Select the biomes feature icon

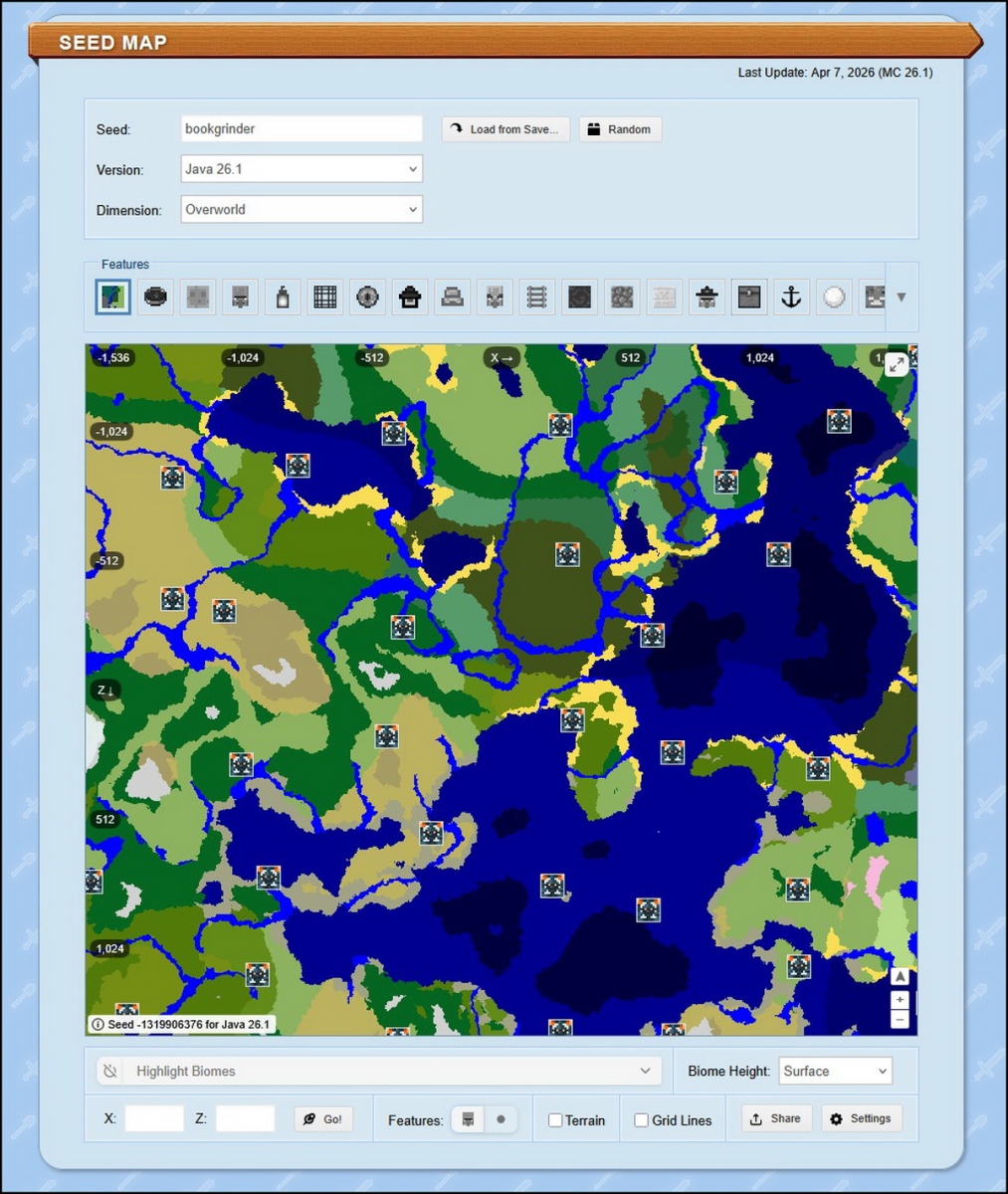click(112, 297)
